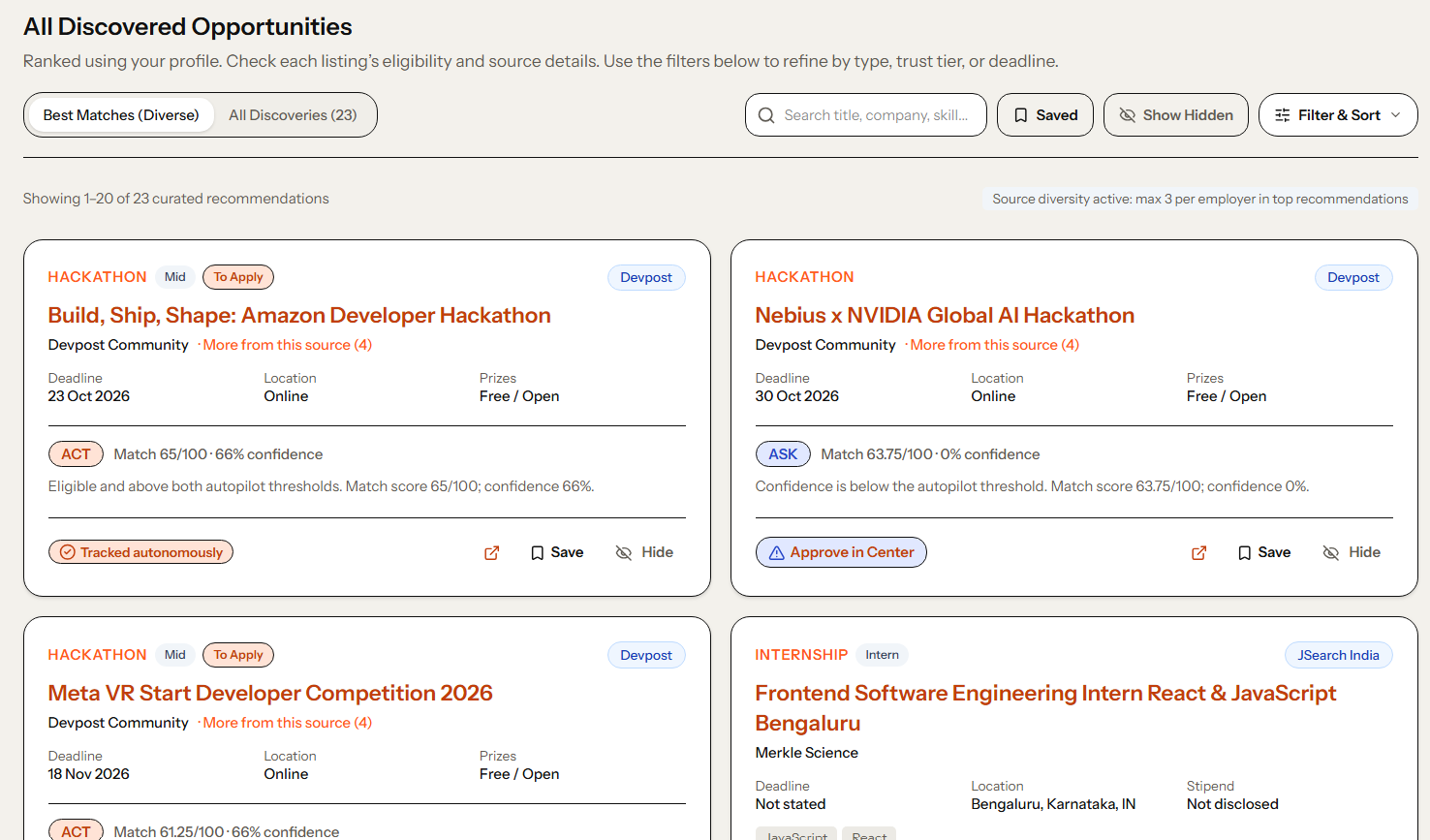Screen dimensions: 1430x840
Task: Click the Source diversity active notice
Action: click(x=1200, y=199)
